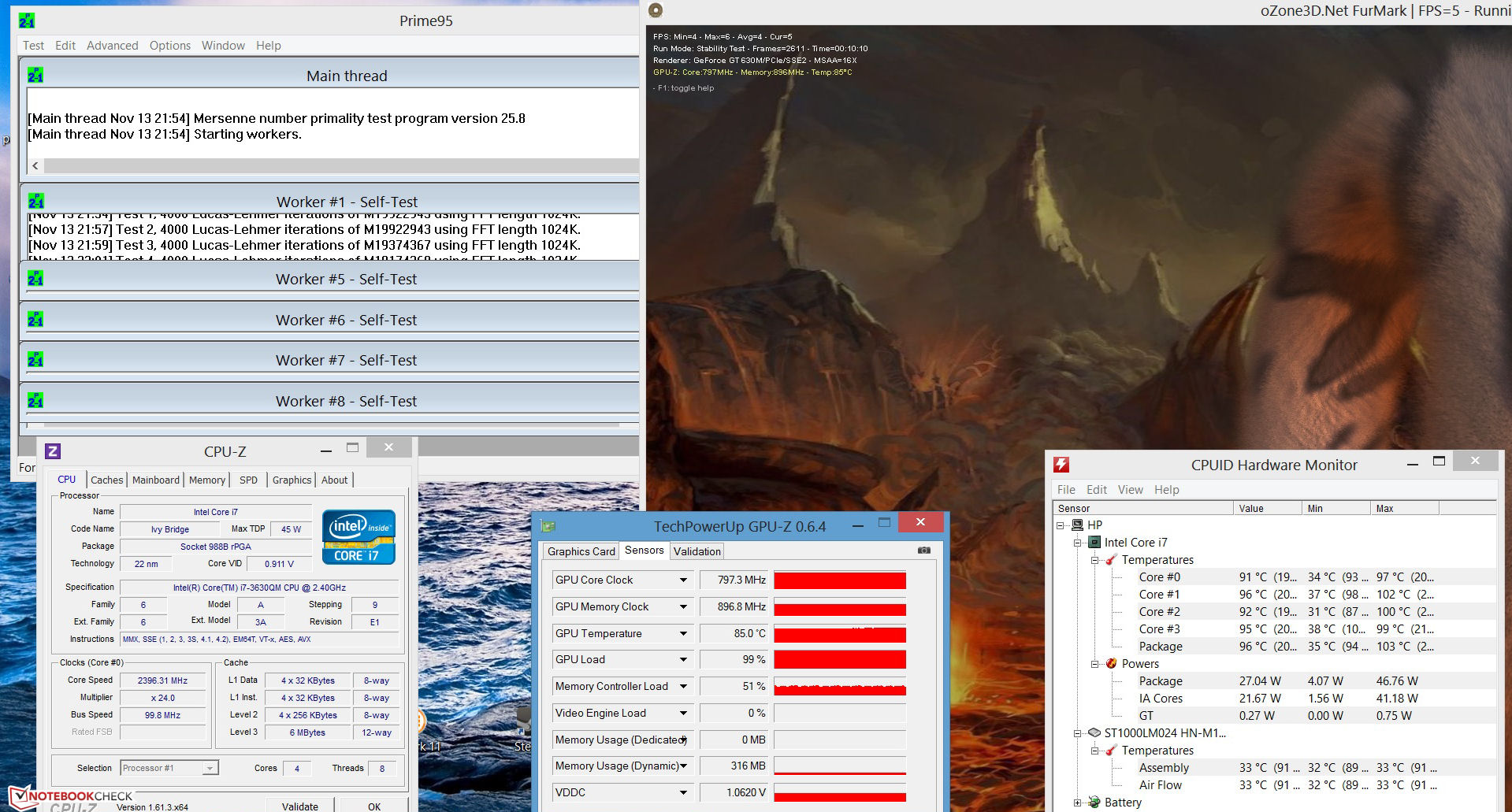Click the HP computer icon in sensor tree
Screen dimensions: 1512x812
[x=1077, y=525]
